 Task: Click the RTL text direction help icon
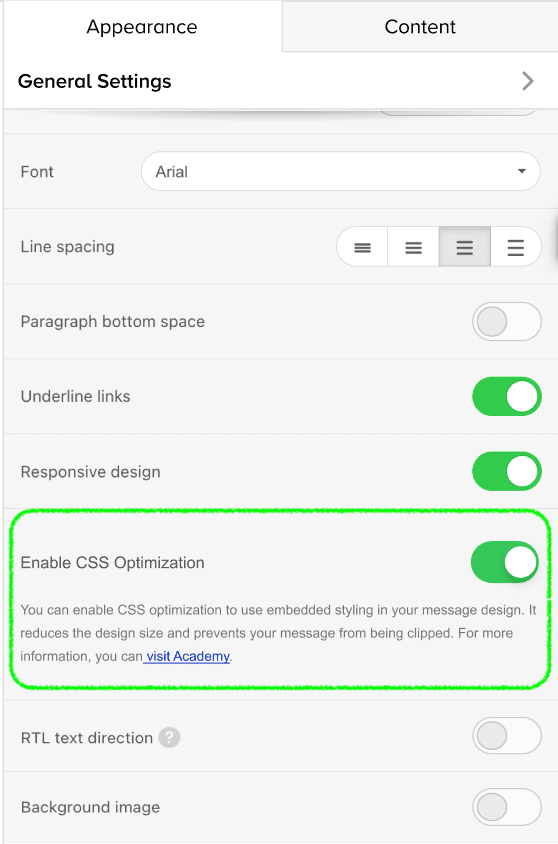(169, 737)
